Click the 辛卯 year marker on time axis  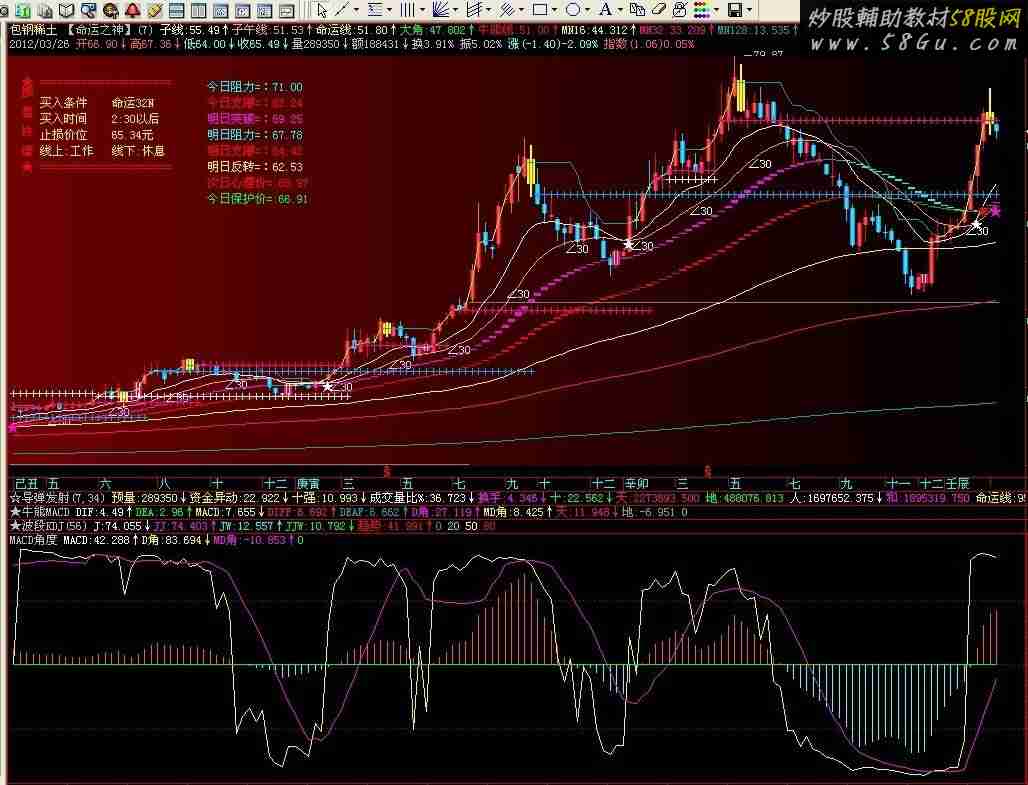636,484
